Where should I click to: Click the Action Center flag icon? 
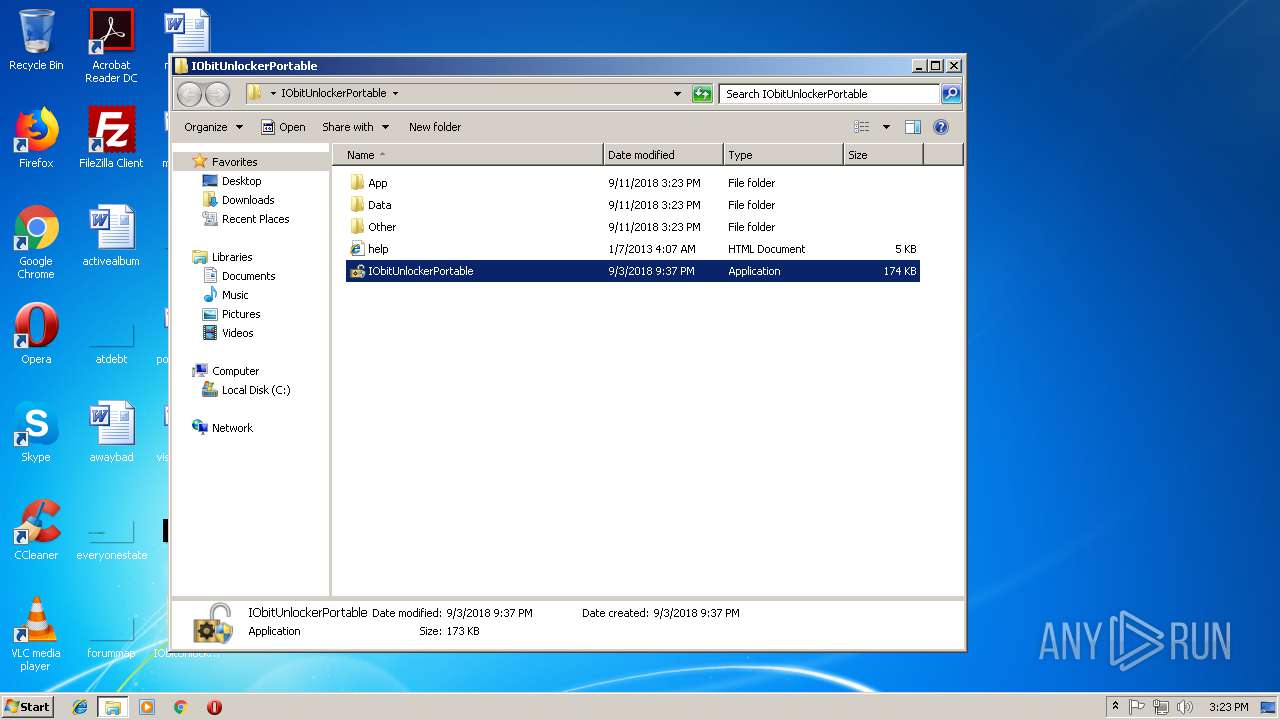click(x=1137, y=707)
